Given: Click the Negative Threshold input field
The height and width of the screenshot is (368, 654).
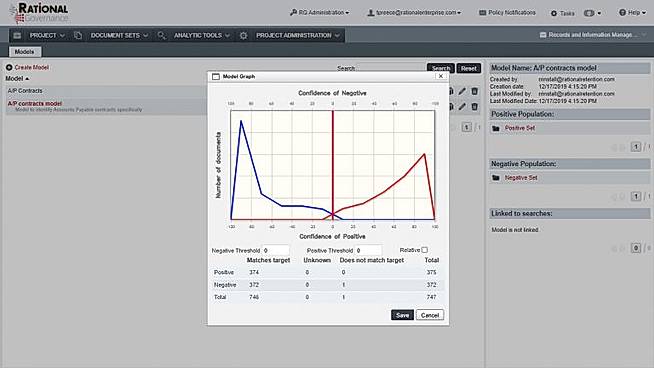Looking at the screenshot, I should coord(276,250).
